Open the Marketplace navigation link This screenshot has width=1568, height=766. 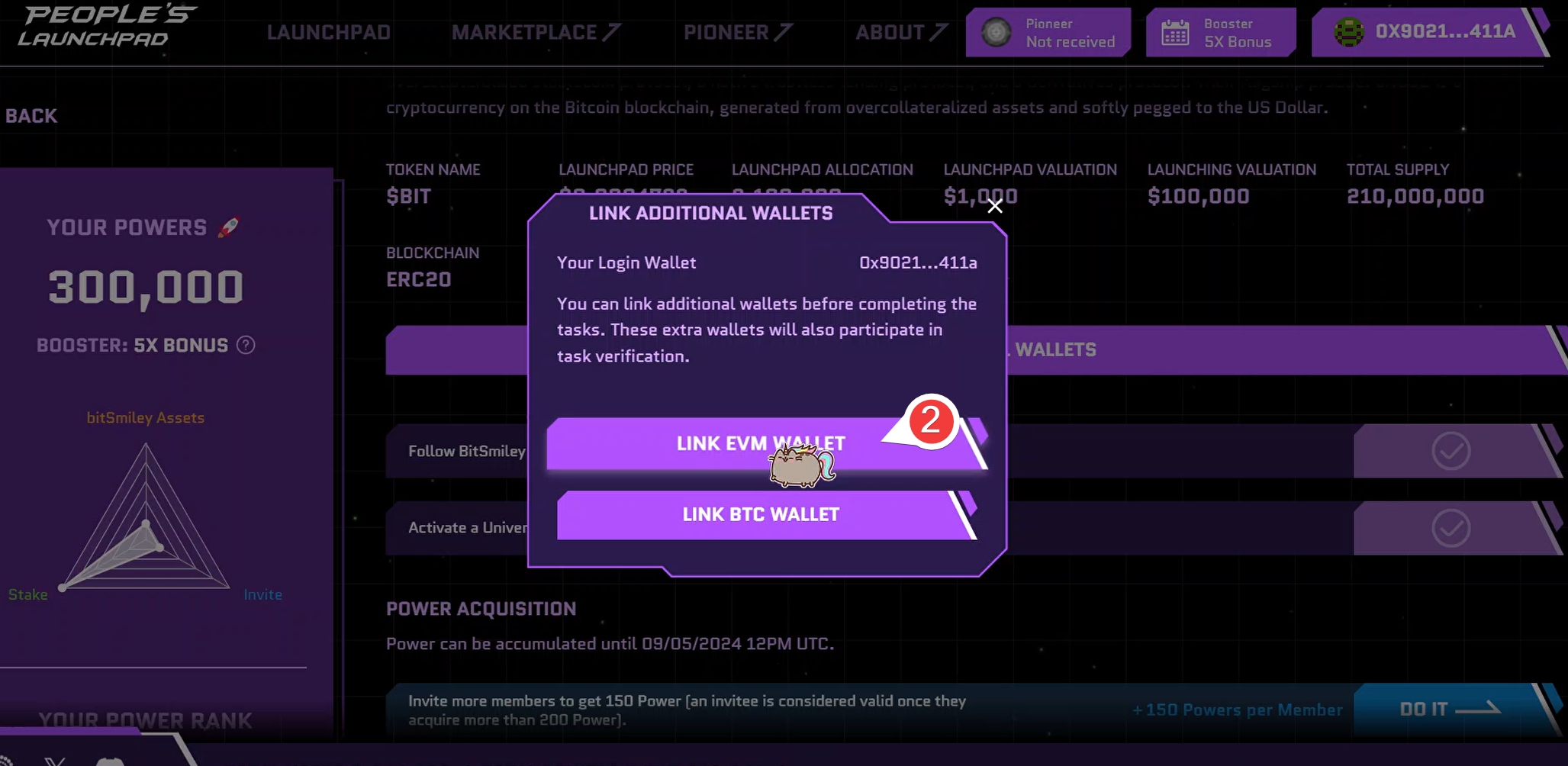[535, 32]
